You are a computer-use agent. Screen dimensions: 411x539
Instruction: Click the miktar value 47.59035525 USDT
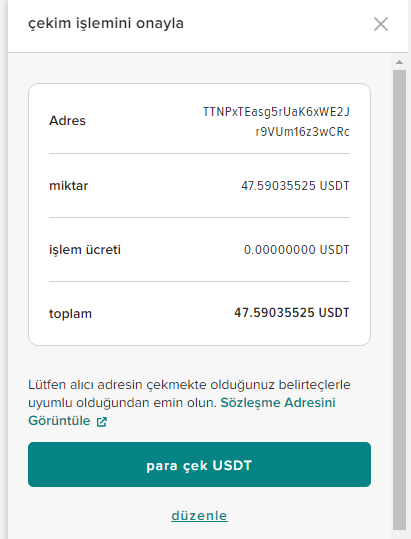point(295,186)
